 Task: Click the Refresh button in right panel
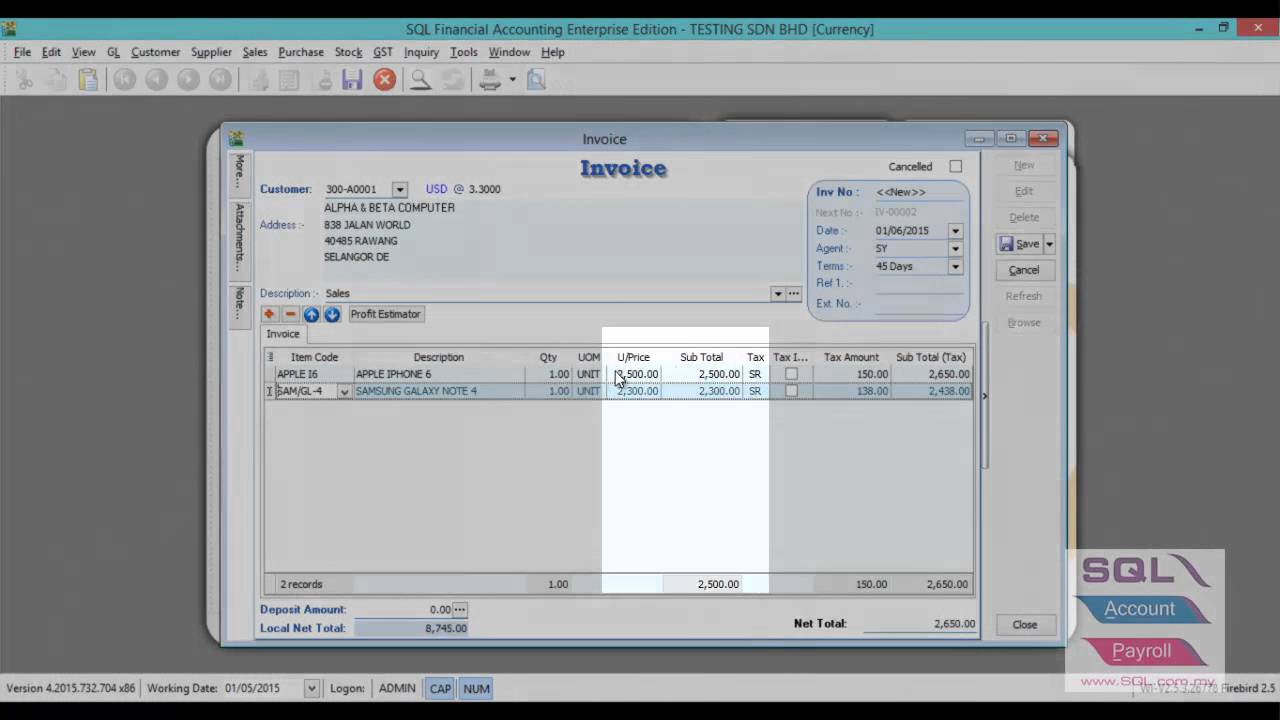click(x=1023, y=296)
